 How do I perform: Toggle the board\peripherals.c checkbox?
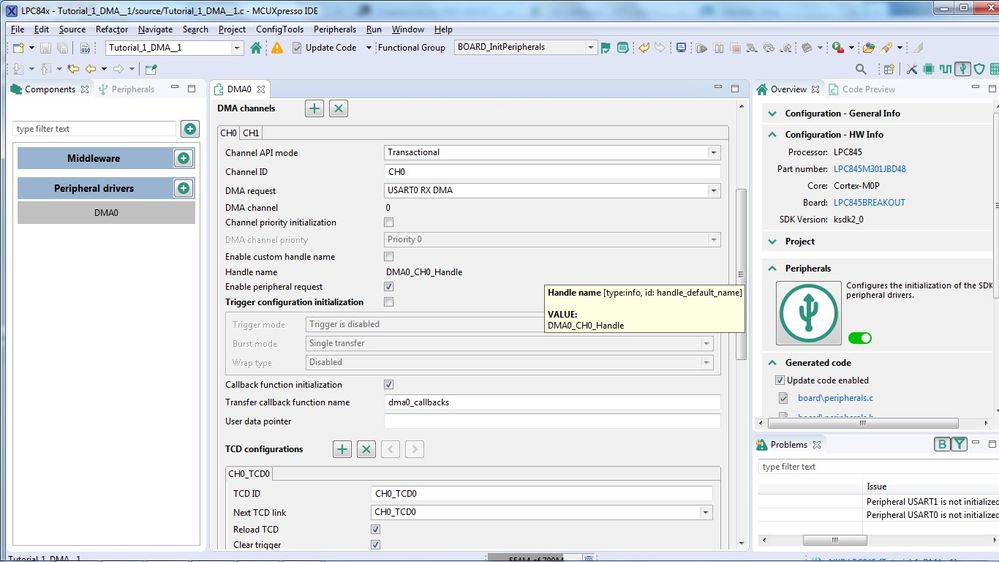point(783,398)
